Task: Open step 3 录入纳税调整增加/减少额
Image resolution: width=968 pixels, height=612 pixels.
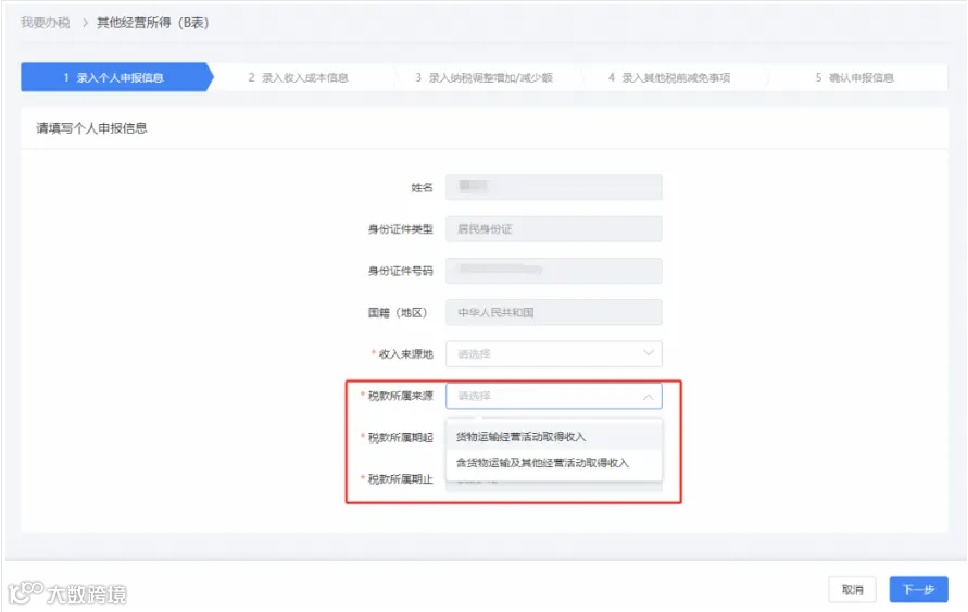Action: pyautogui.click(x=484, y=78)
